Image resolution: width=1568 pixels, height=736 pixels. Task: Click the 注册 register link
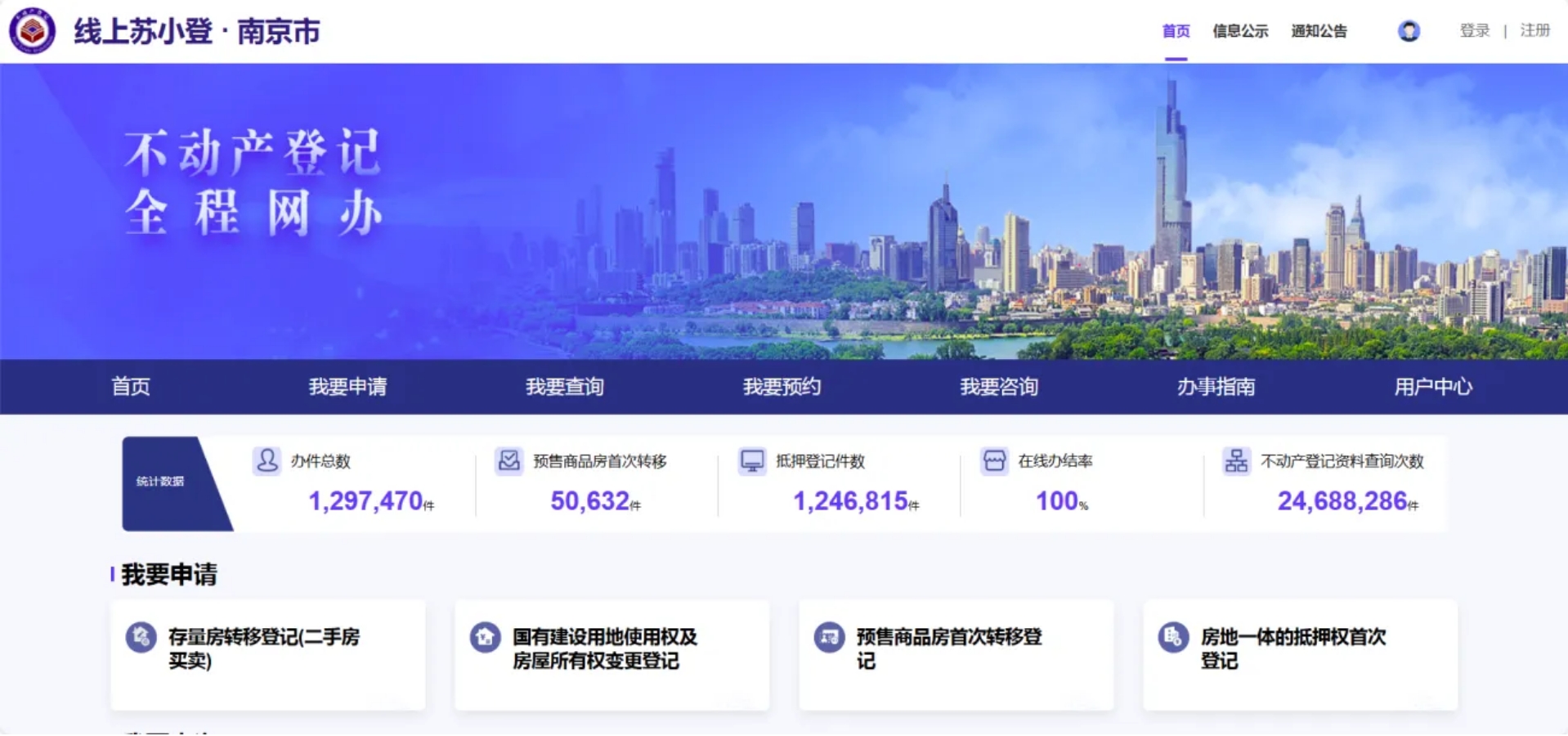coord(1534,31)
